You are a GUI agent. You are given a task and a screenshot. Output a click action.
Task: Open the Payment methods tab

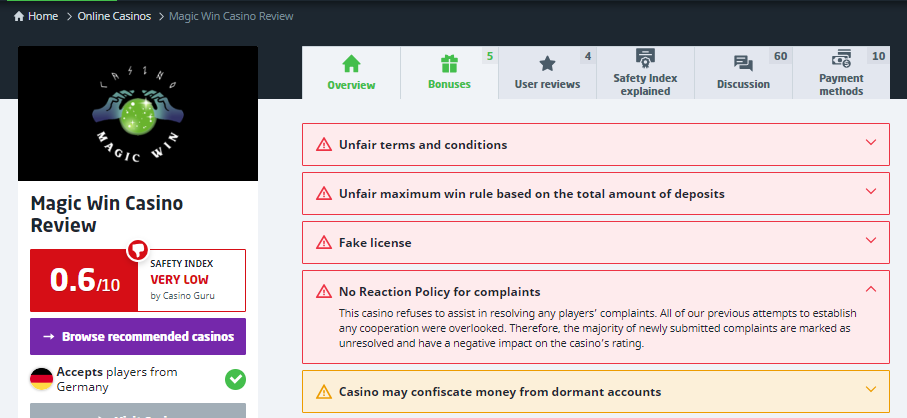[841, 84]
